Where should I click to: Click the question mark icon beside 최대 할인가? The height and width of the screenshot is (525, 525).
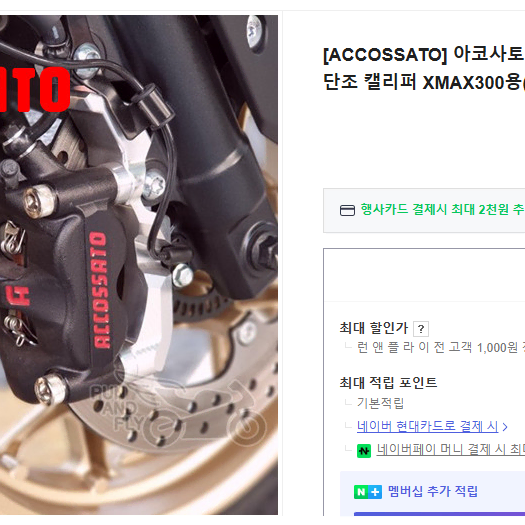[421, 329]
